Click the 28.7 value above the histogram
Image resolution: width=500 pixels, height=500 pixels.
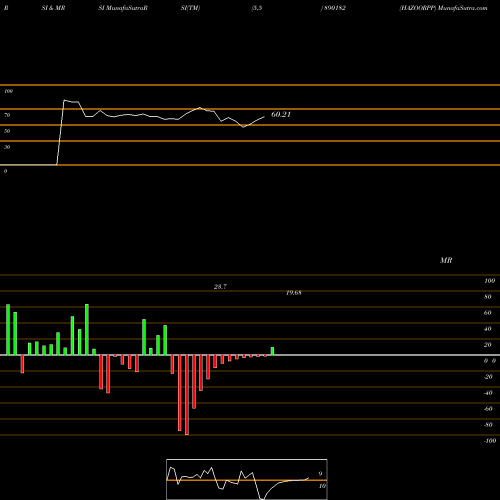(220, 287)
